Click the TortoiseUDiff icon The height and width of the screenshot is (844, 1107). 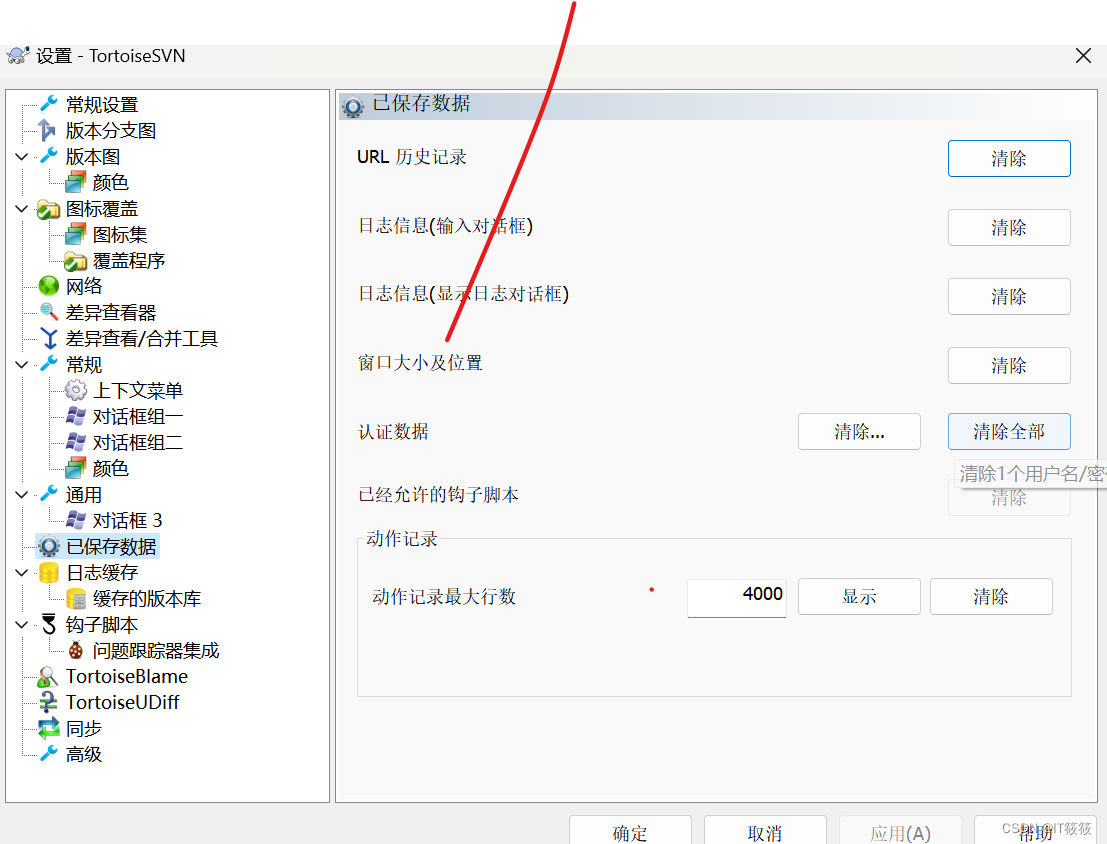48,702
